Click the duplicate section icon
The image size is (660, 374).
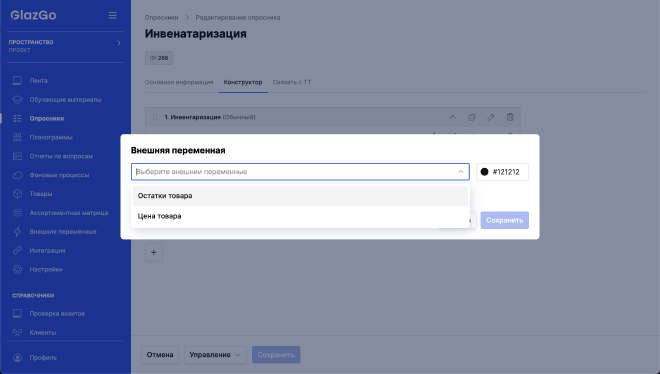click(x=471, y=117)
